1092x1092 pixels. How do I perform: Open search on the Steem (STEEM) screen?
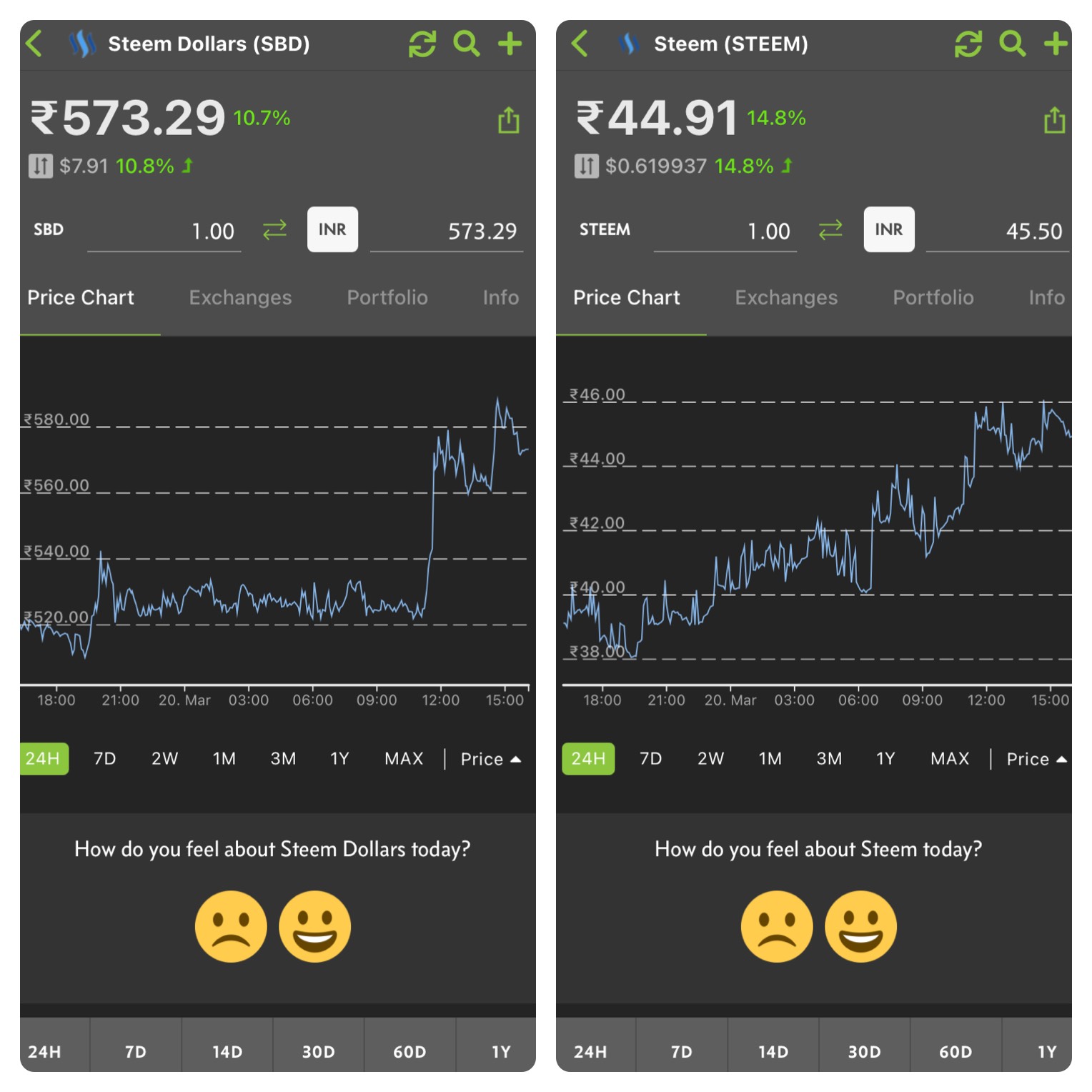[1012, 44]
